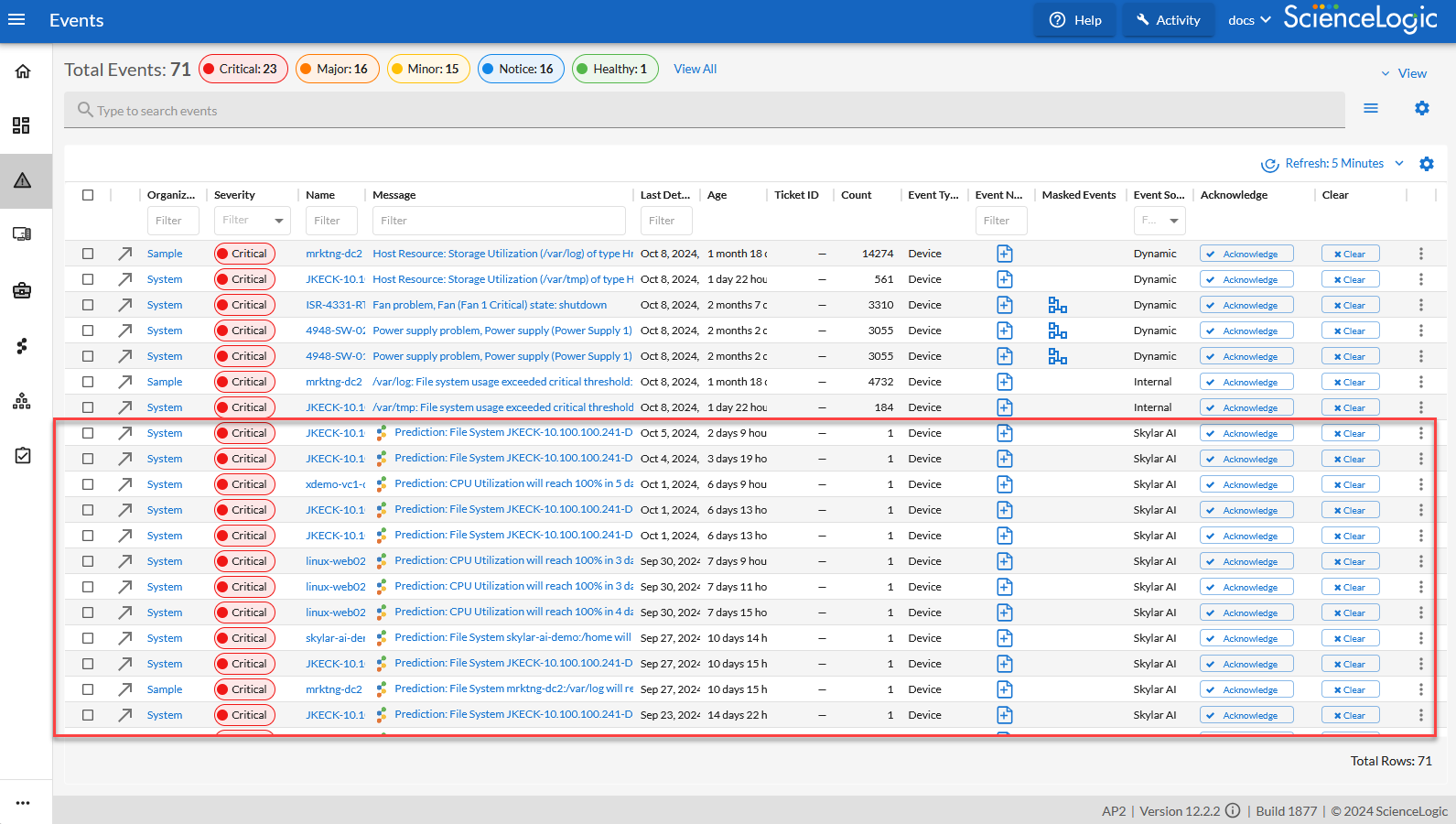Open row actions menu for mrktng-dc2 Host Resource row
This screenshot has height=824, width=1456.
tap(1420, 254)
